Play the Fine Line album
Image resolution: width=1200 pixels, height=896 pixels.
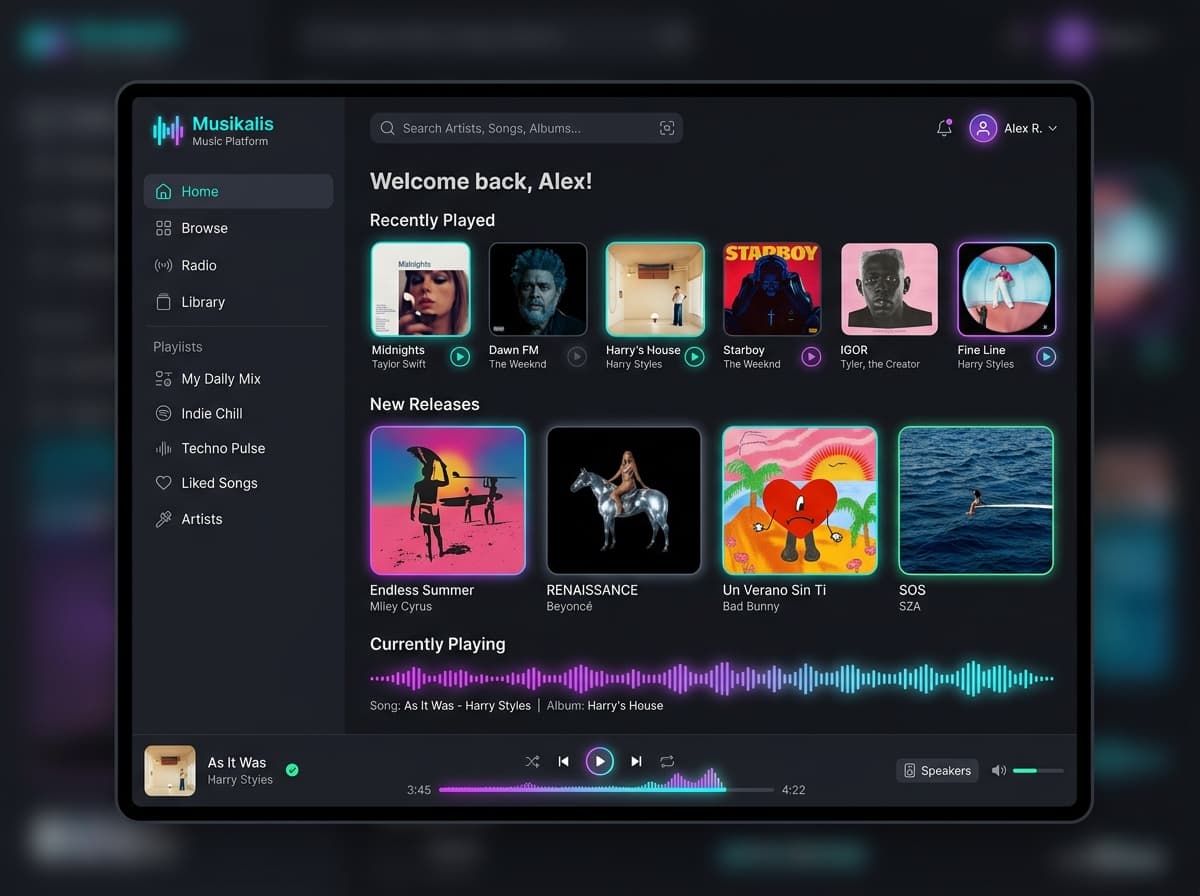(1046, 356)
